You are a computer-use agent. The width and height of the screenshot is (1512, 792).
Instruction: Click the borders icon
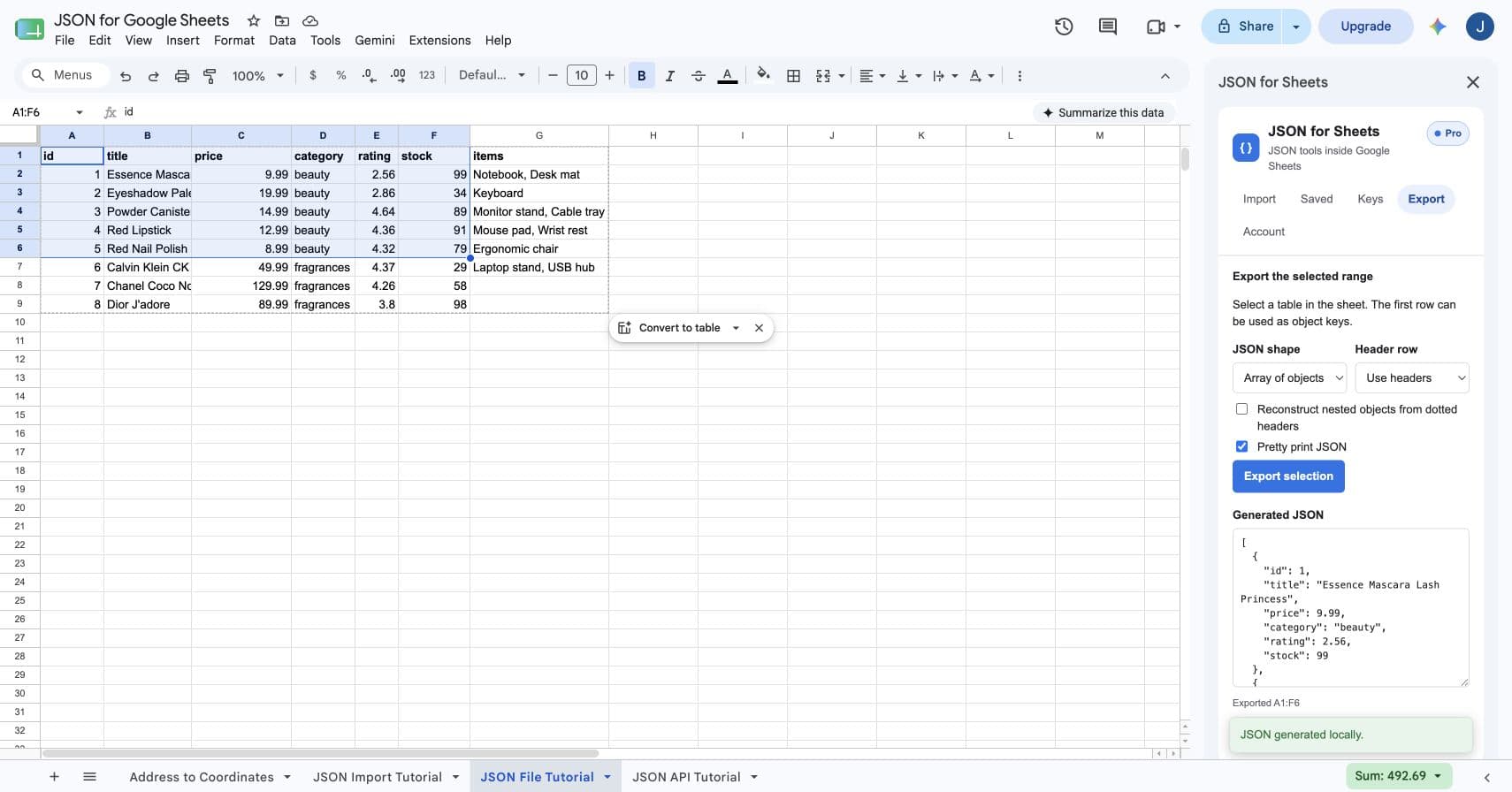point(794,76)
